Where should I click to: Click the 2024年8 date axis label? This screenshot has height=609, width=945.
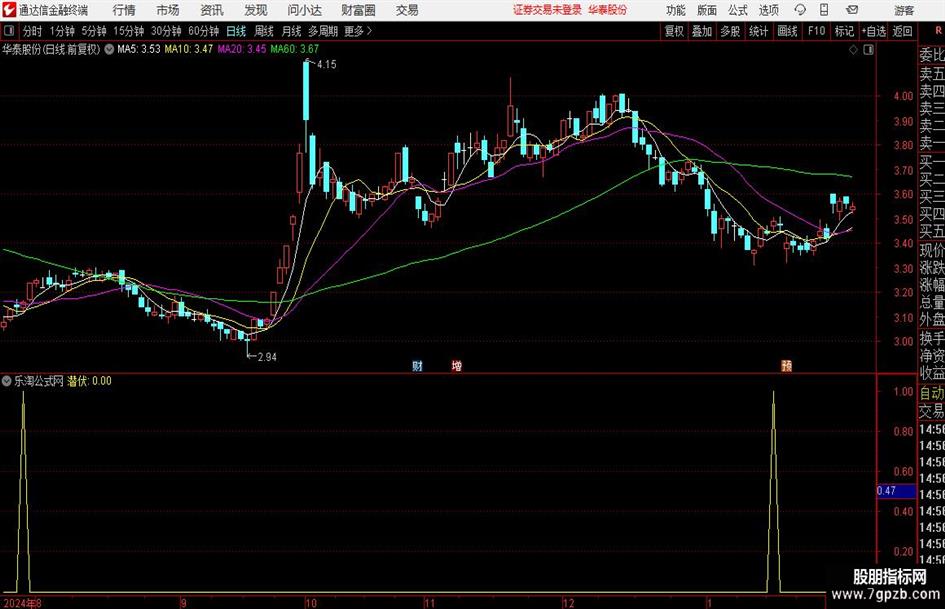[x=22, y=603]
